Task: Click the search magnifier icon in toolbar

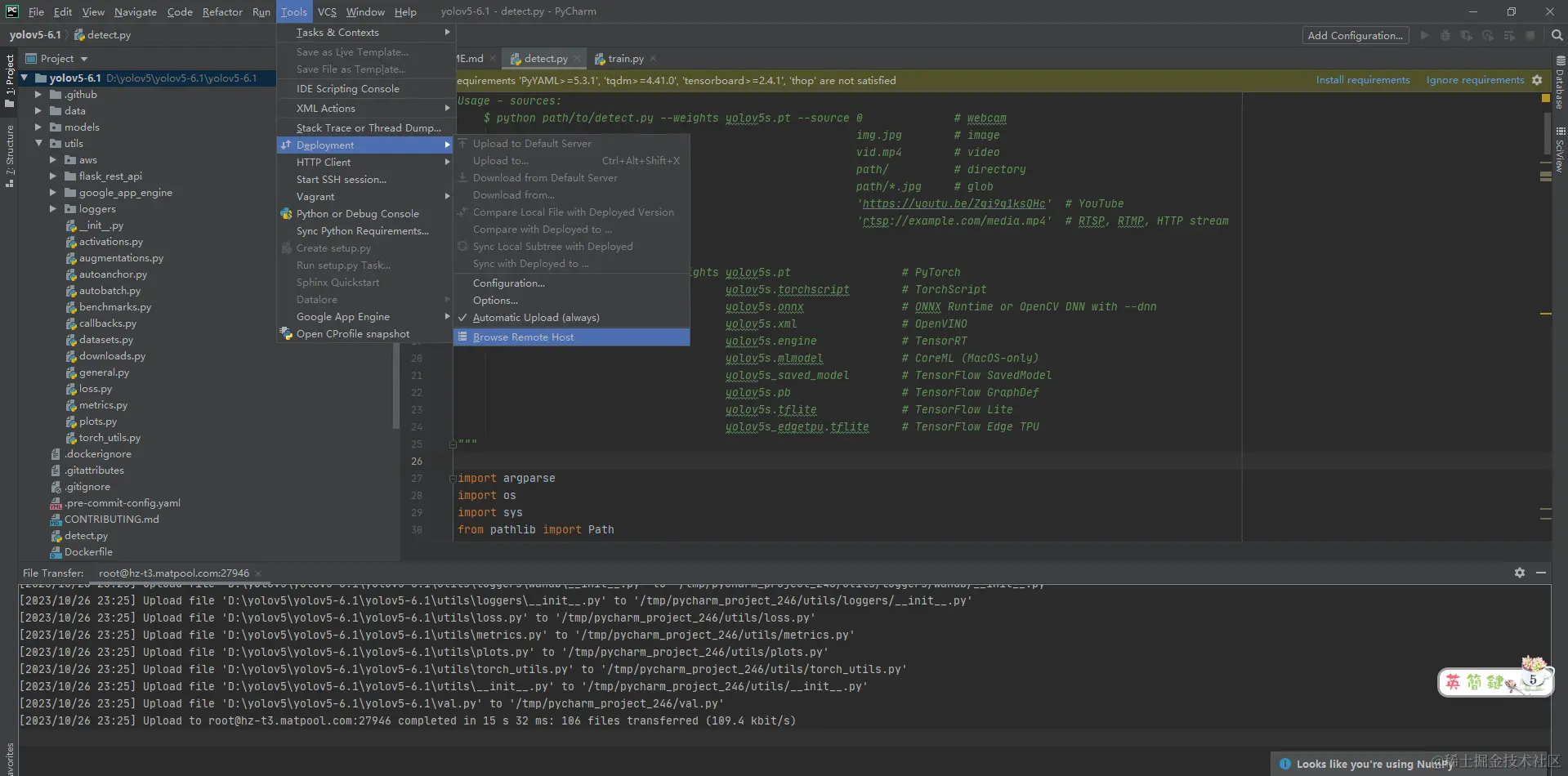Action: pos(1557,35)
